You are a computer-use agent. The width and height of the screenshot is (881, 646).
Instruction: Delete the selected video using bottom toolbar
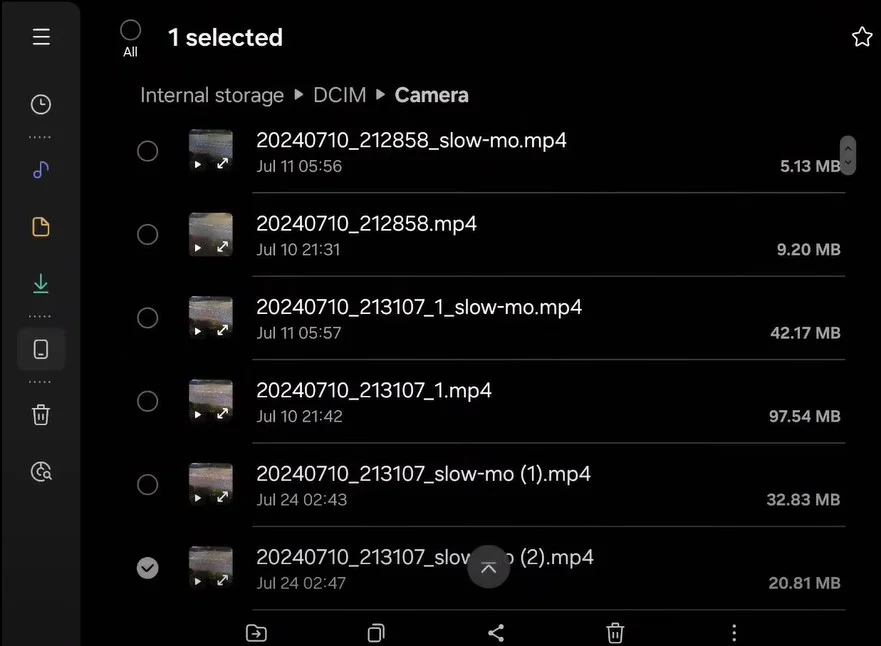(615, 632)
